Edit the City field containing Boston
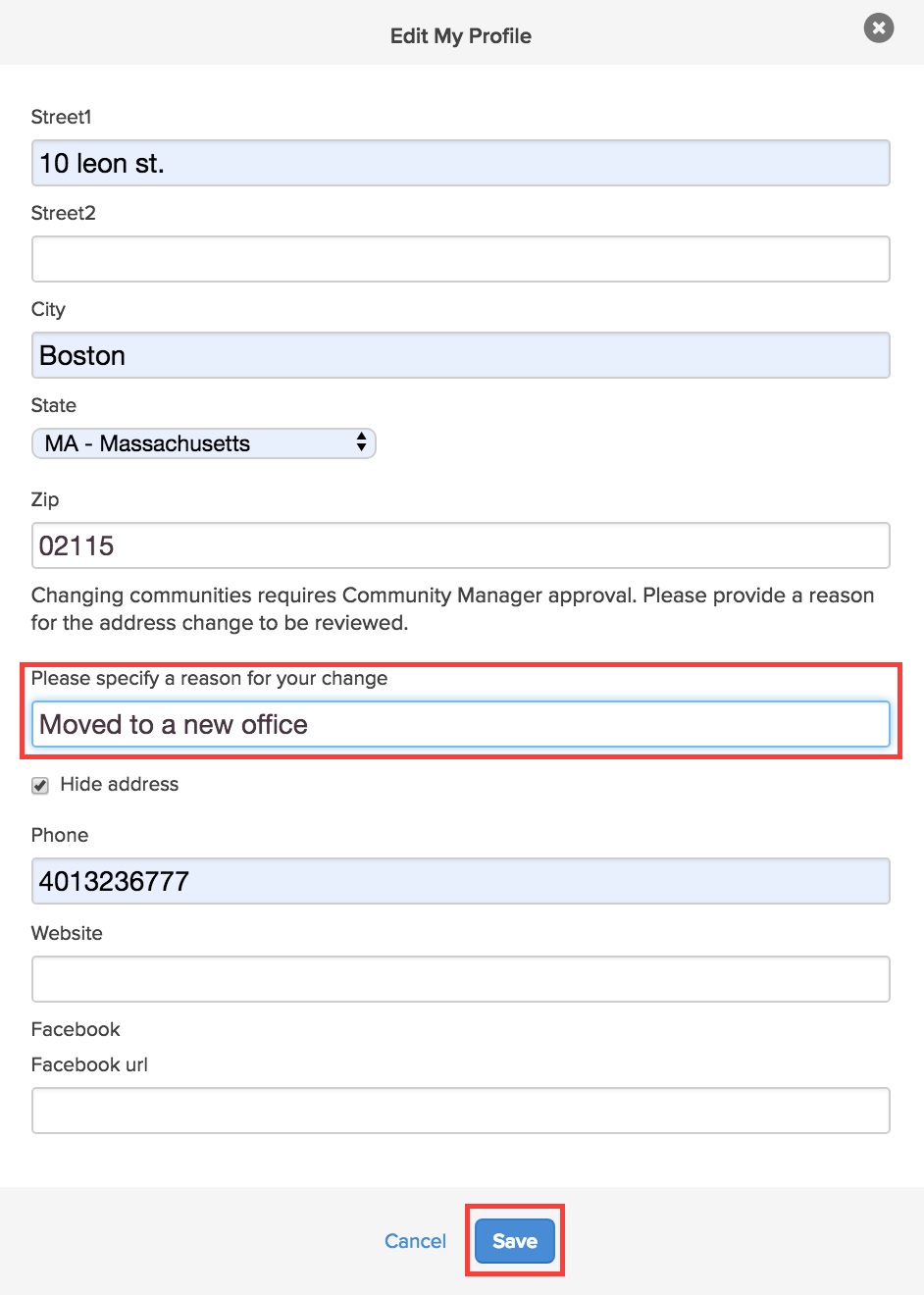The image size is (924, 1295). [461, 355]
